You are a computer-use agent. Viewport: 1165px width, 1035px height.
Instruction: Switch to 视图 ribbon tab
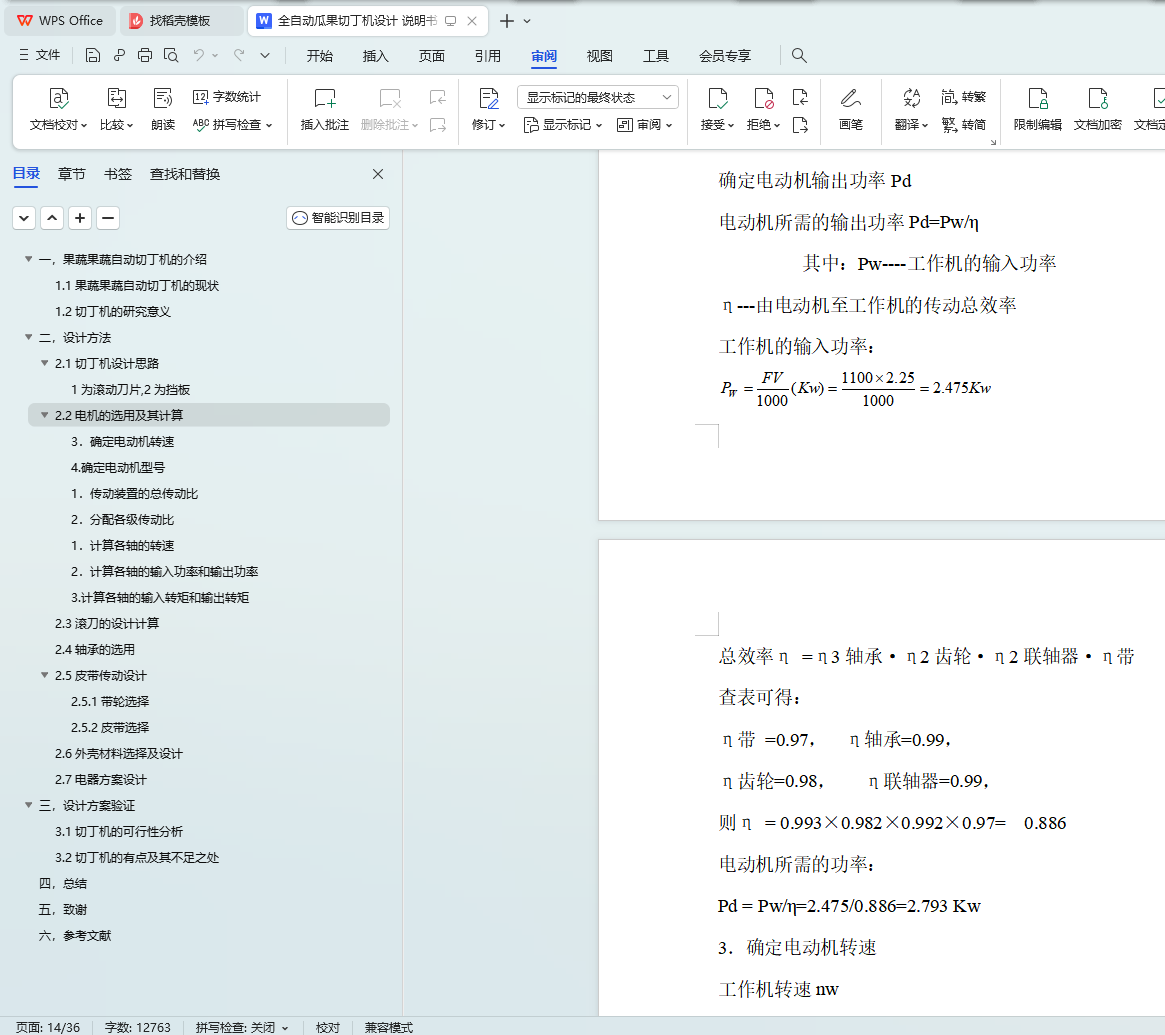pos(600,56)
